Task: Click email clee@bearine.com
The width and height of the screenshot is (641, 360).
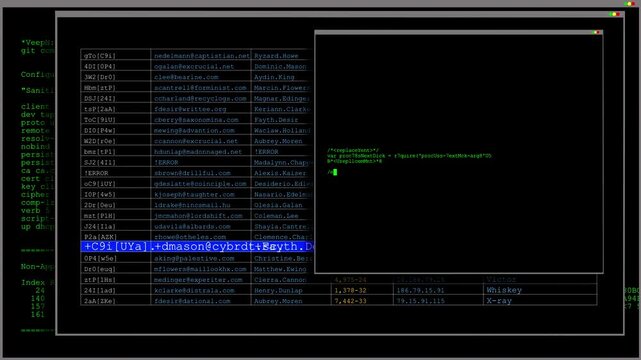Action: [x=186, y=77]
